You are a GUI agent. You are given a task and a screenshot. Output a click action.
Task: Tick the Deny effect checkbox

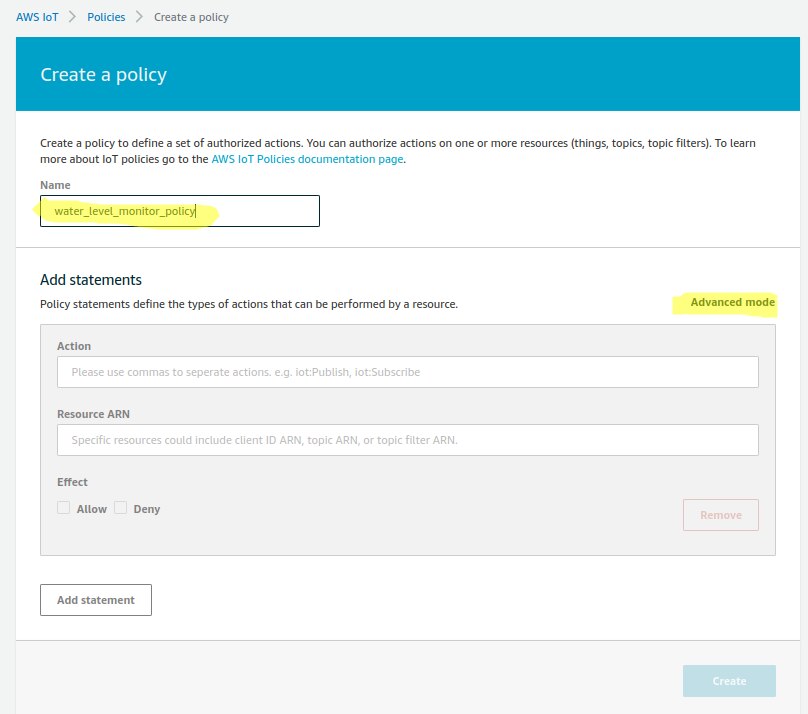pos(121,508)
